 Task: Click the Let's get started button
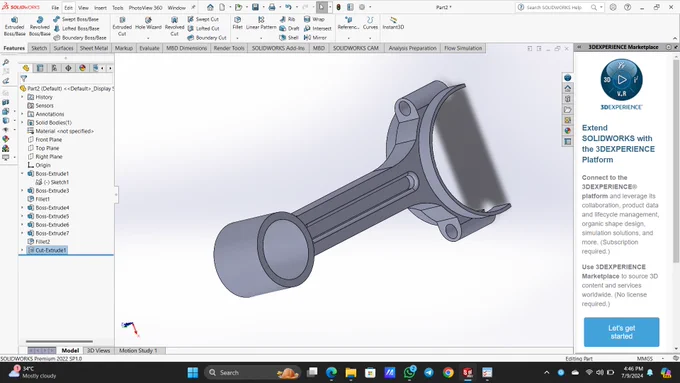[621, 332]
